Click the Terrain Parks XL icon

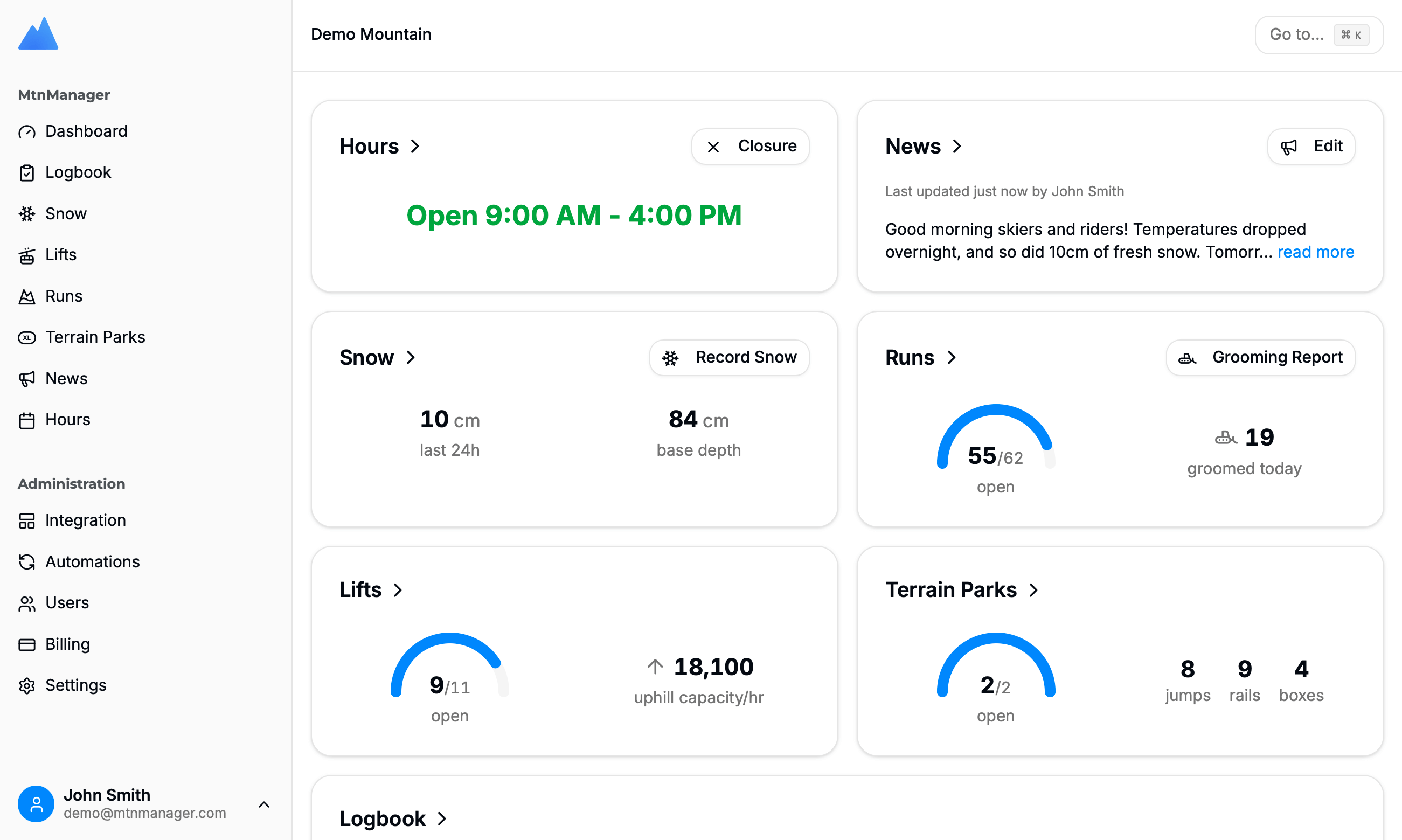pyautogui.click(x=26, y=337)
